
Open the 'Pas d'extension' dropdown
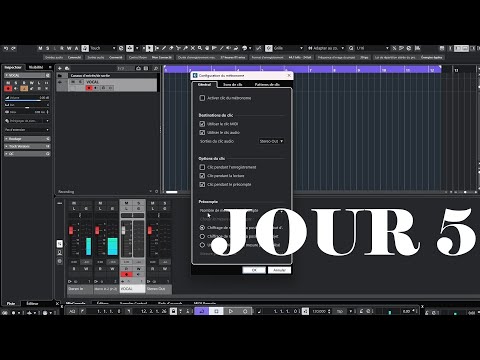click(27, 130)
